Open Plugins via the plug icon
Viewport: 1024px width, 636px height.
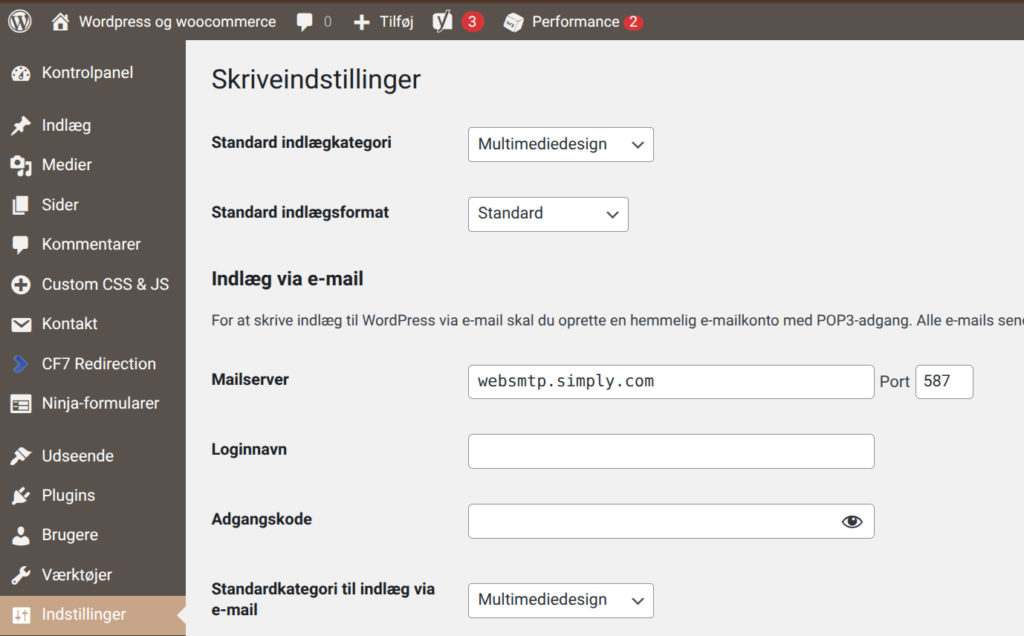coord(22,495)
